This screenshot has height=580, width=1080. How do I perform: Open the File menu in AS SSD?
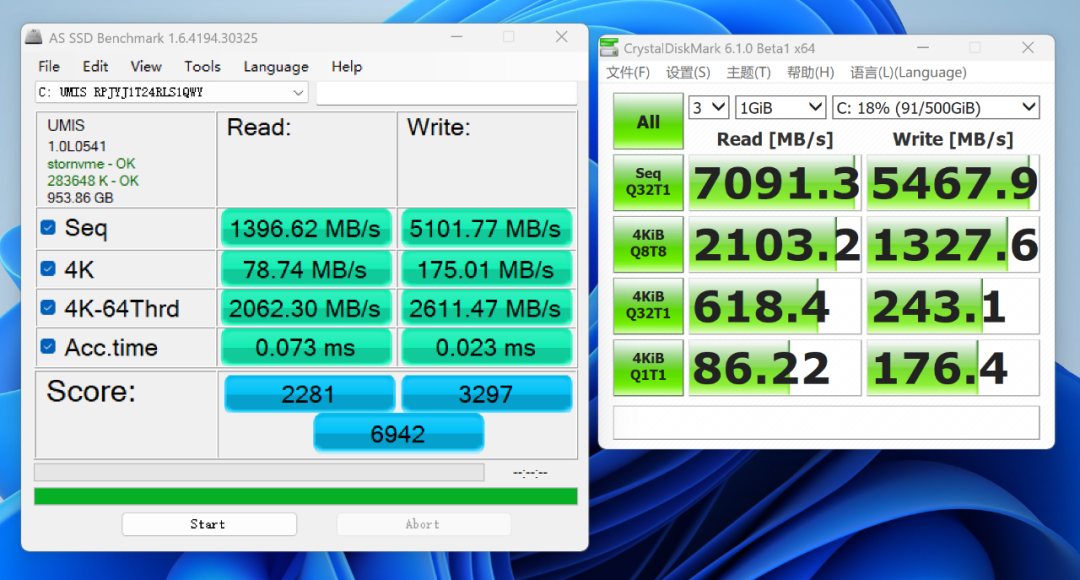coord(49,67)
